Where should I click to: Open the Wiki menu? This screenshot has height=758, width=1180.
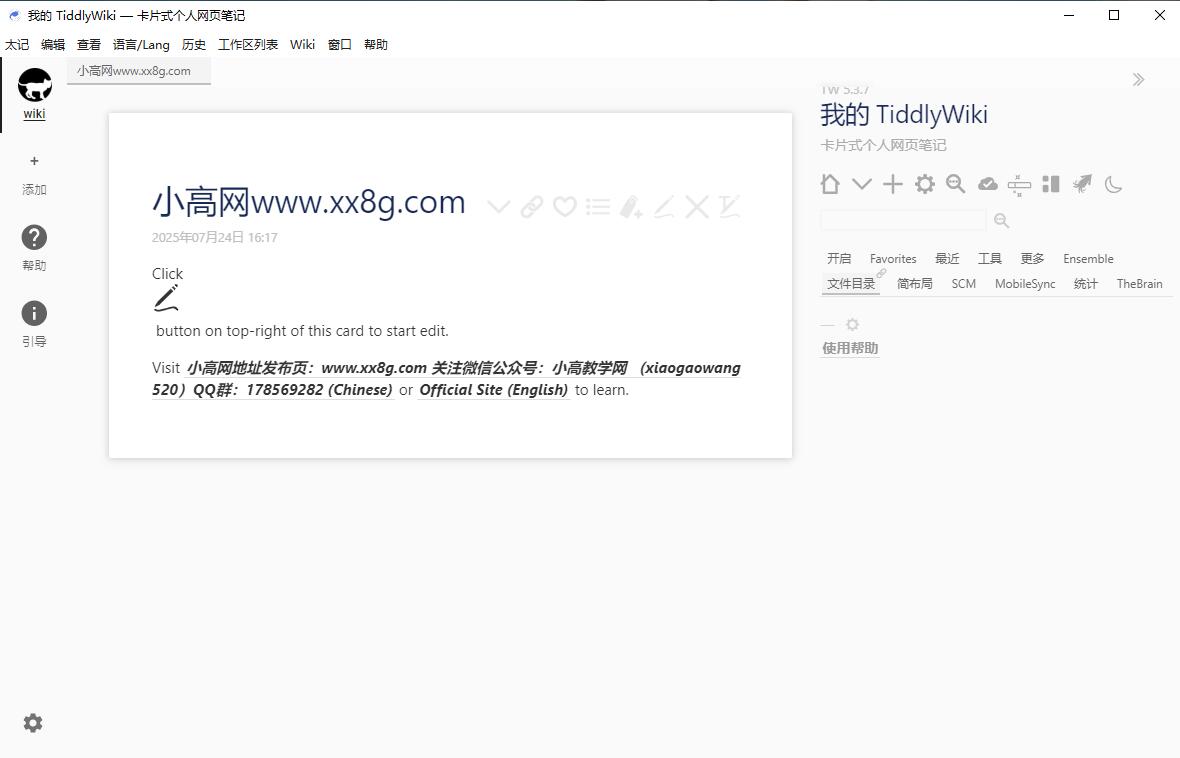click(x=303, y=44)
